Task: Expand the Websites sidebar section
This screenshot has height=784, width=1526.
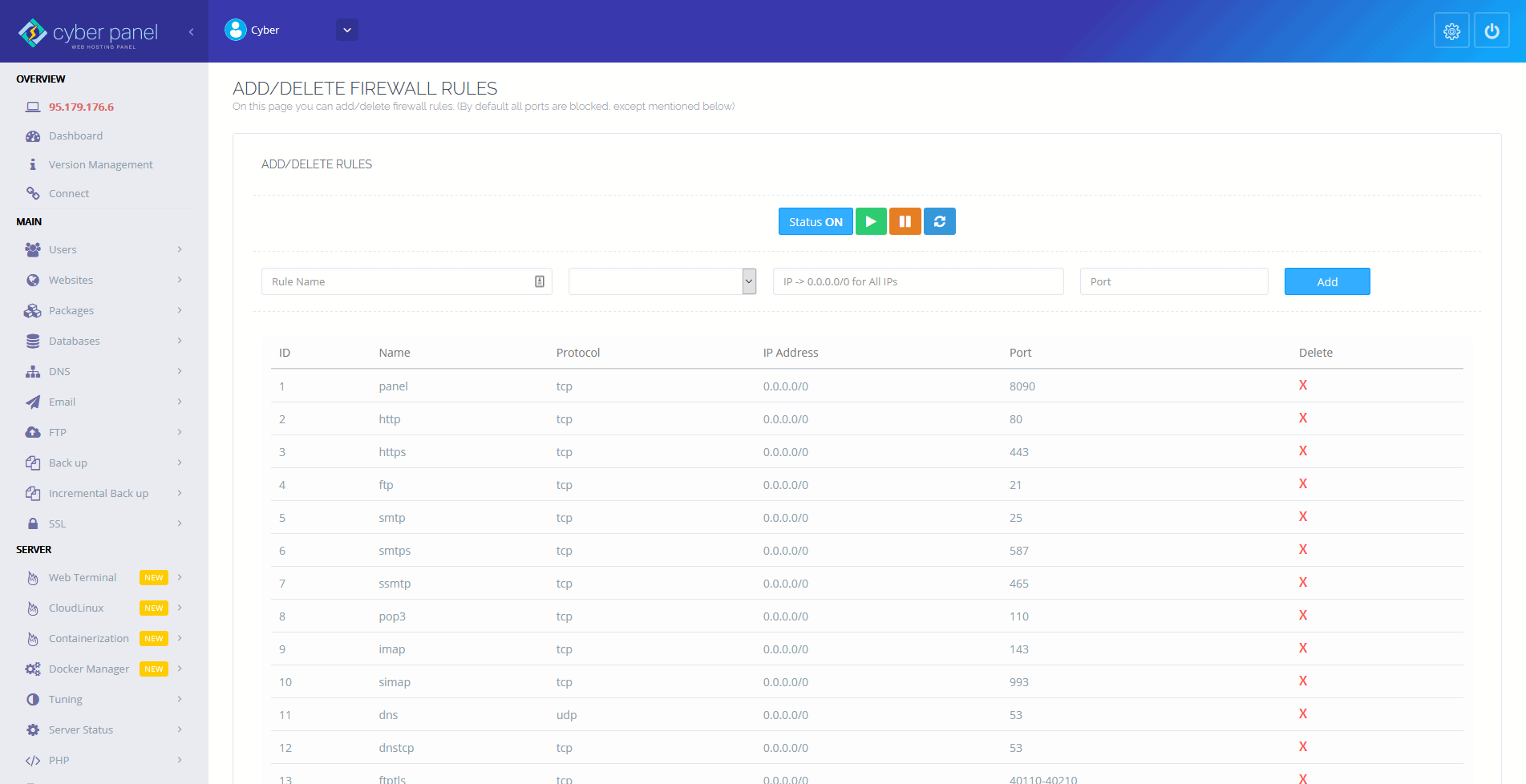Action: coord(71,280)
